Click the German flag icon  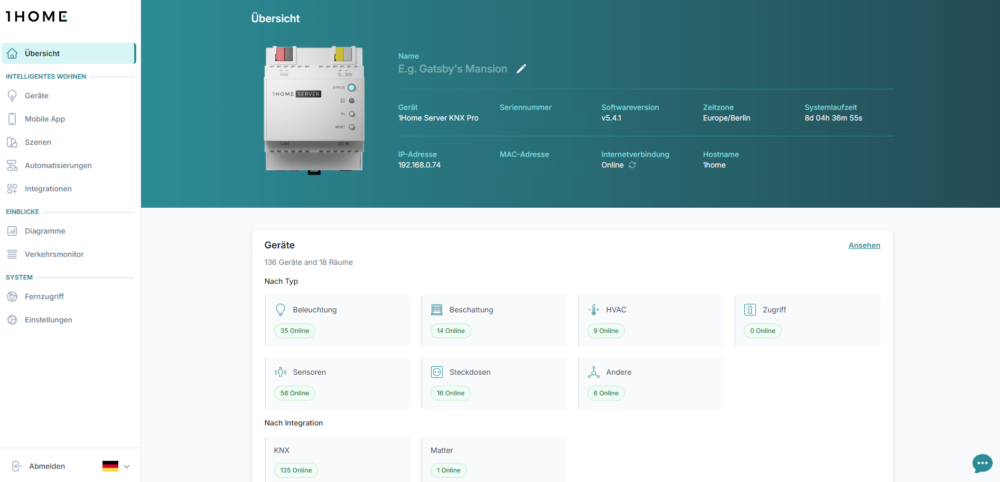pos(110,466)
